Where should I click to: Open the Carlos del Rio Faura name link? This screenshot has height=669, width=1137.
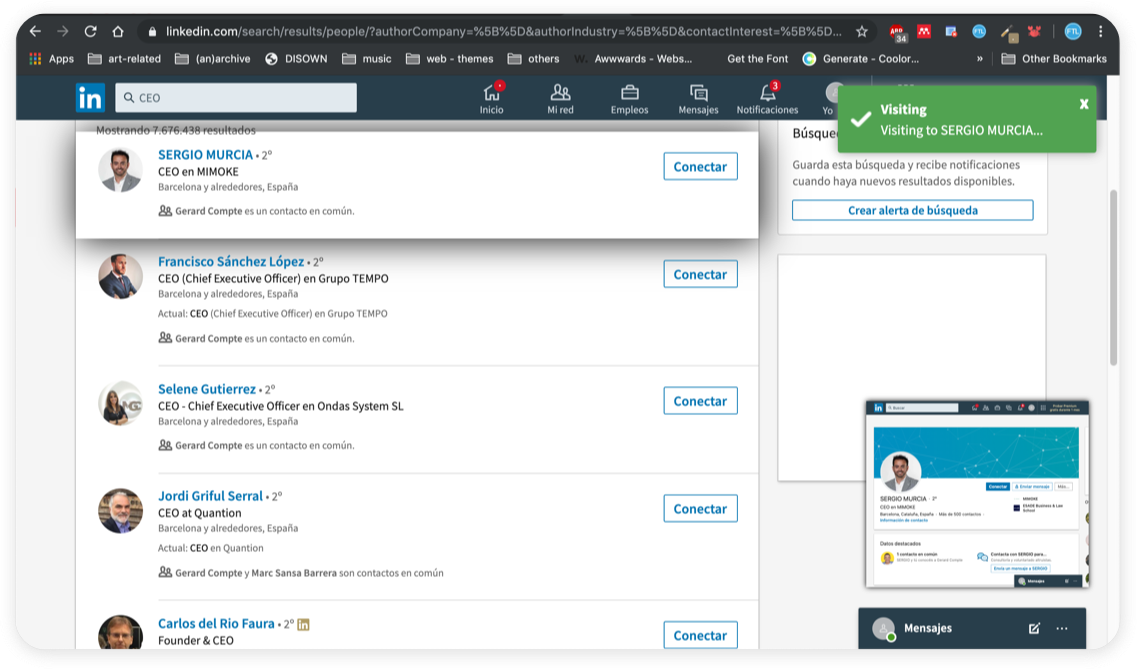(x=216, y=623)
